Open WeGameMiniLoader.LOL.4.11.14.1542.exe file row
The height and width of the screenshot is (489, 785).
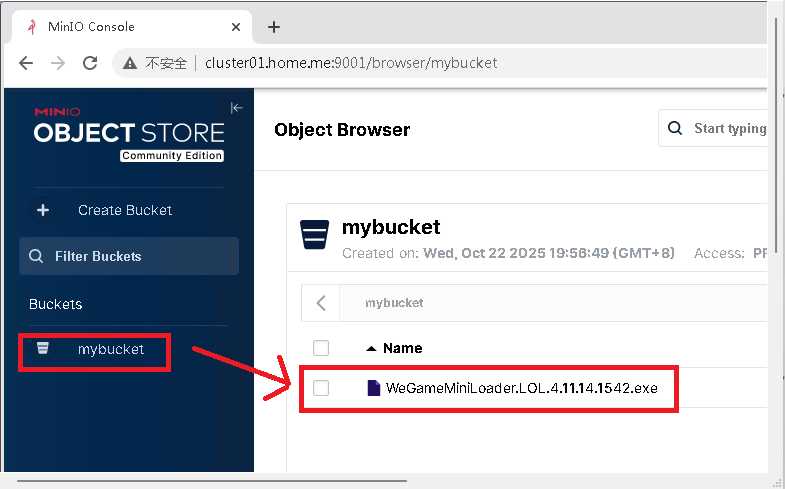pos(533,388)
